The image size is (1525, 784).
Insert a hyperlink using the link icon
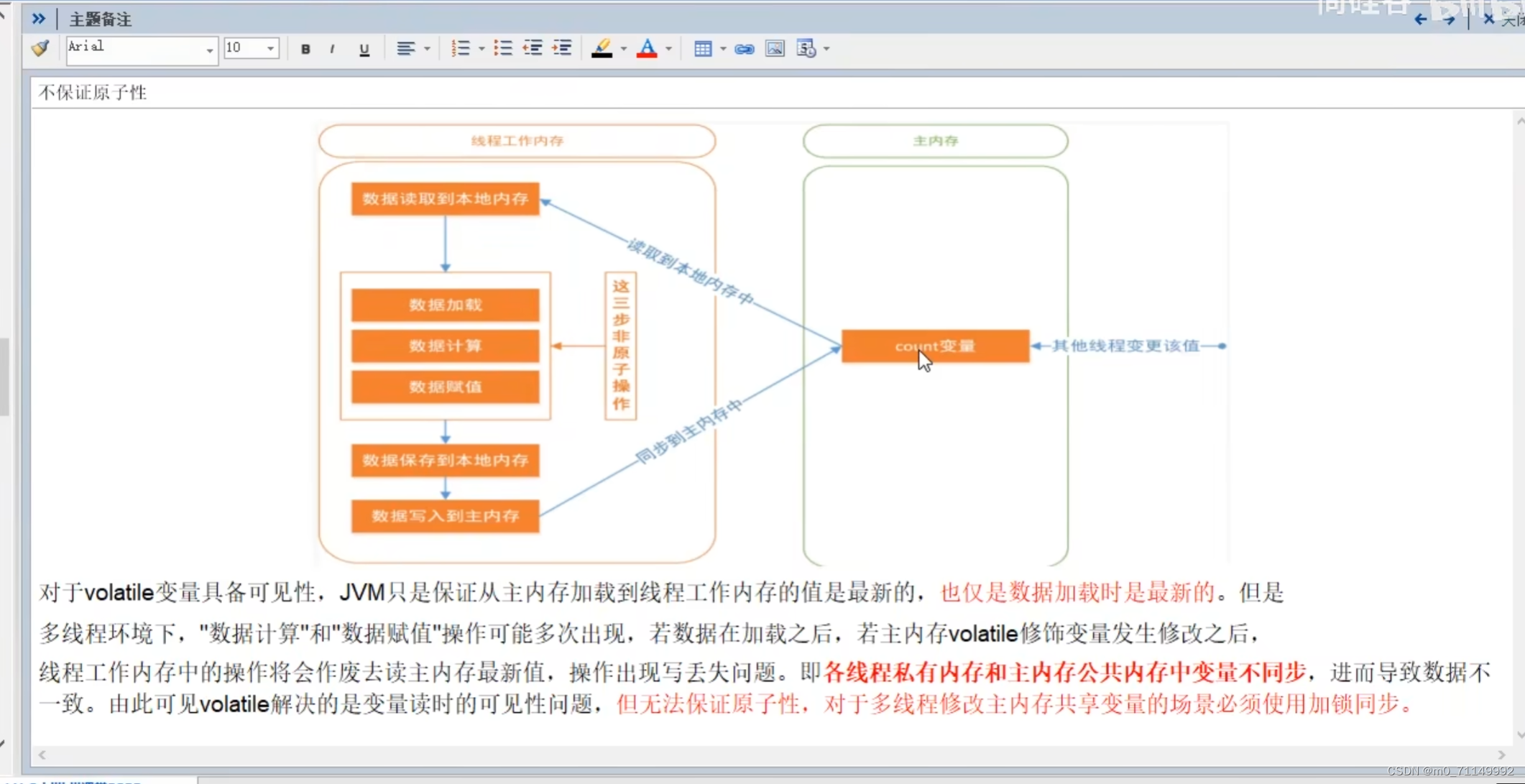[x=744, y=49]
